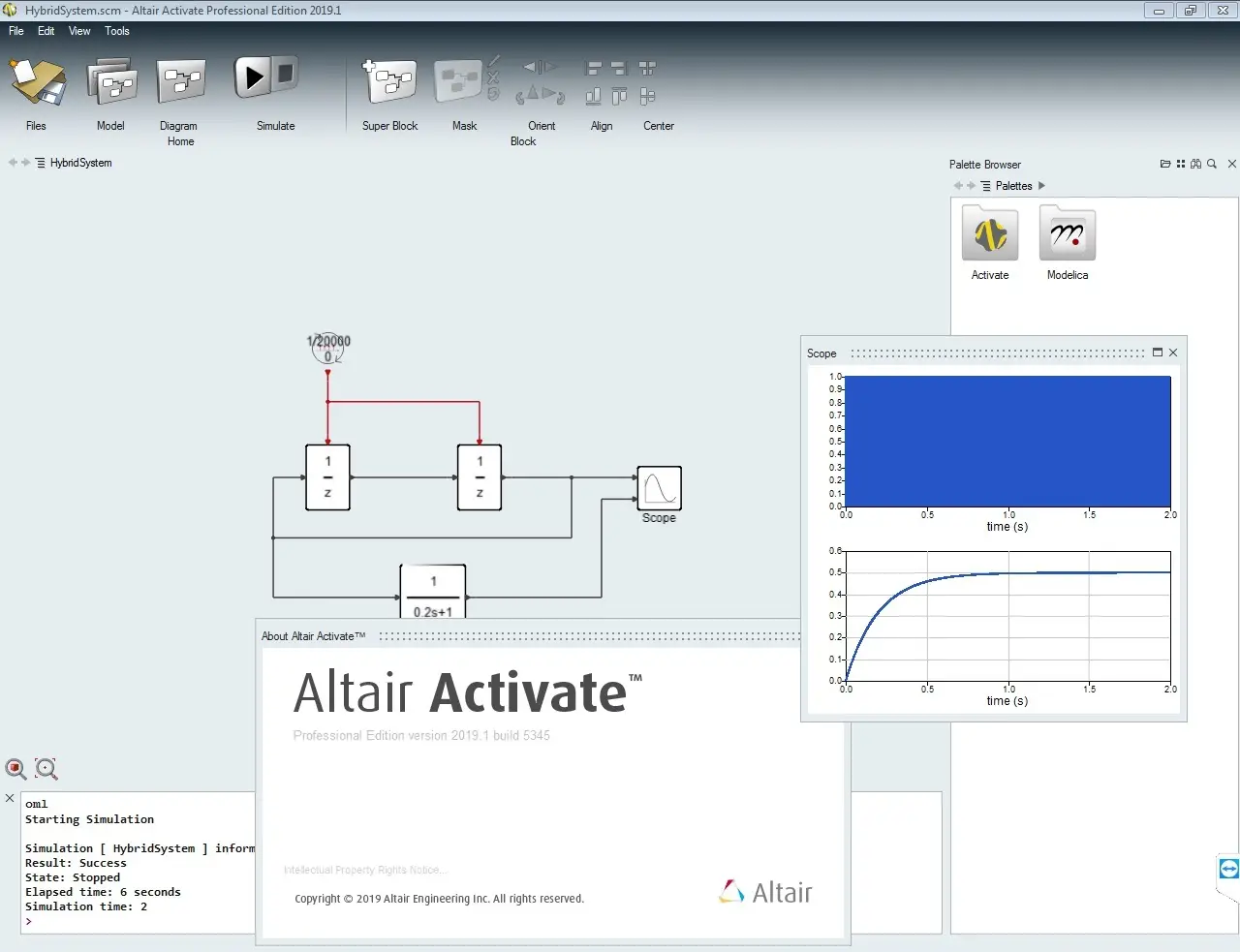The image size is (1240, 952).
Task: Click the binoculars find icon in Palette Browser
Action: tap(1196, 164)
